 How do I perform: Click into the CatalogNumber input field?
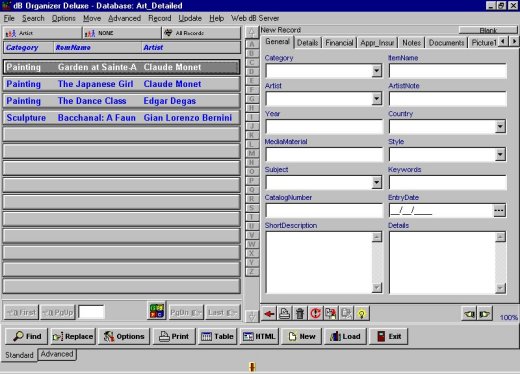tap(324, 210)
